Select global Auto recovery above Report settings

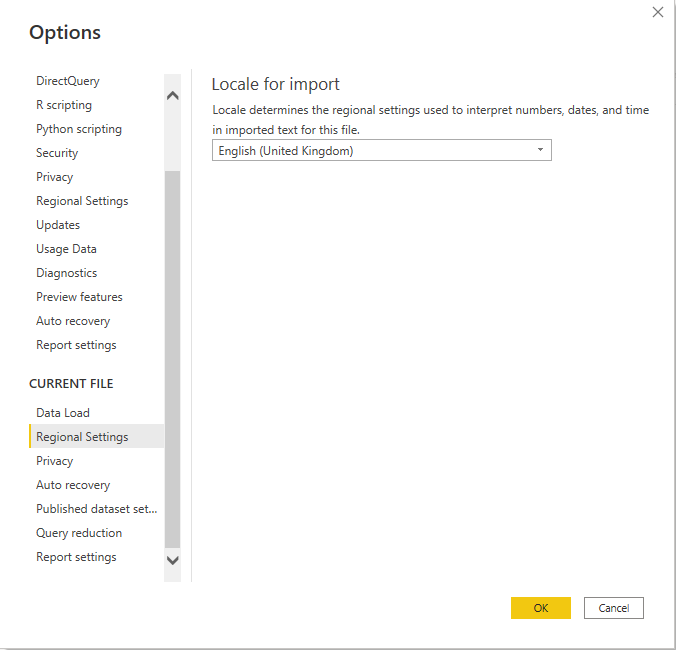click(x=73, y=321)
